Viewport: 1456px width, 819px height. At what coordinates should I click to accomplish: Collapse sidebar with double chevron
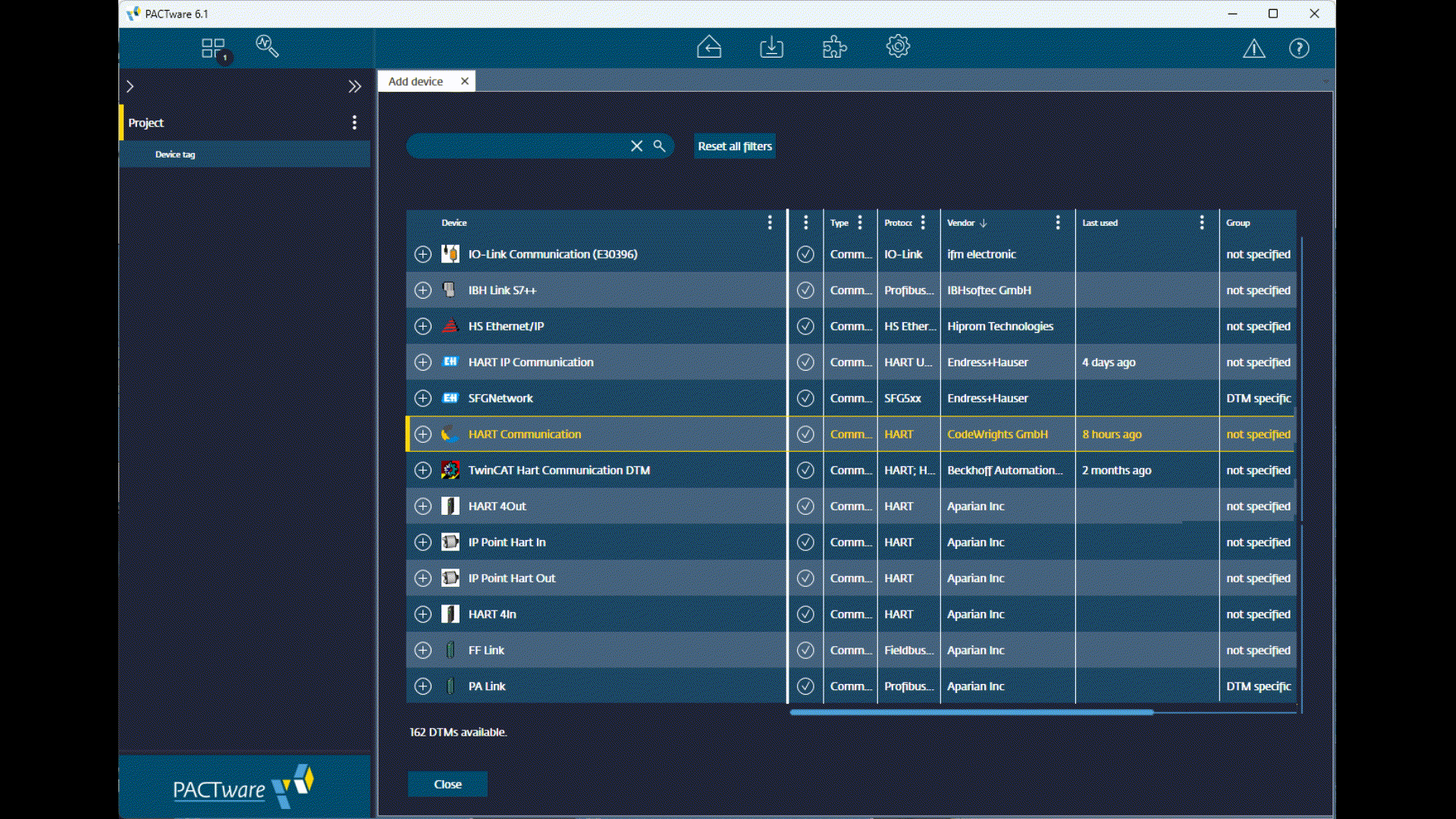[355, 86]
